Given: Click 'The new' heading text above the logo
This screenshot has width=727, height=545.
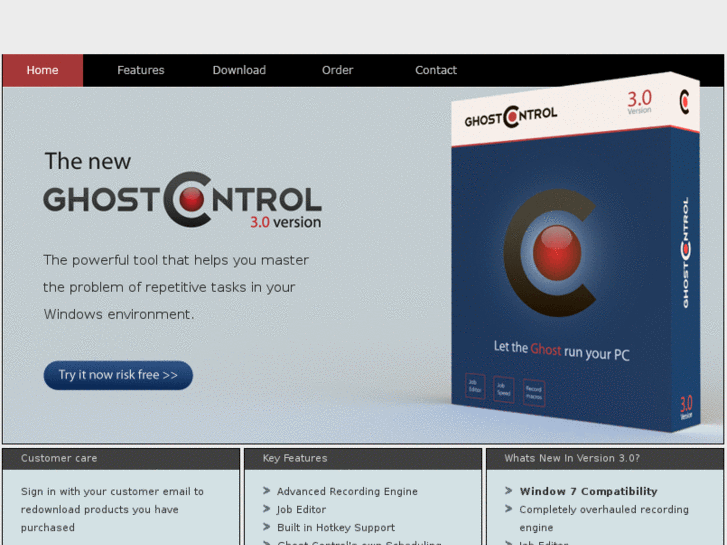Looking at the screenshot, I should (88, 161).
